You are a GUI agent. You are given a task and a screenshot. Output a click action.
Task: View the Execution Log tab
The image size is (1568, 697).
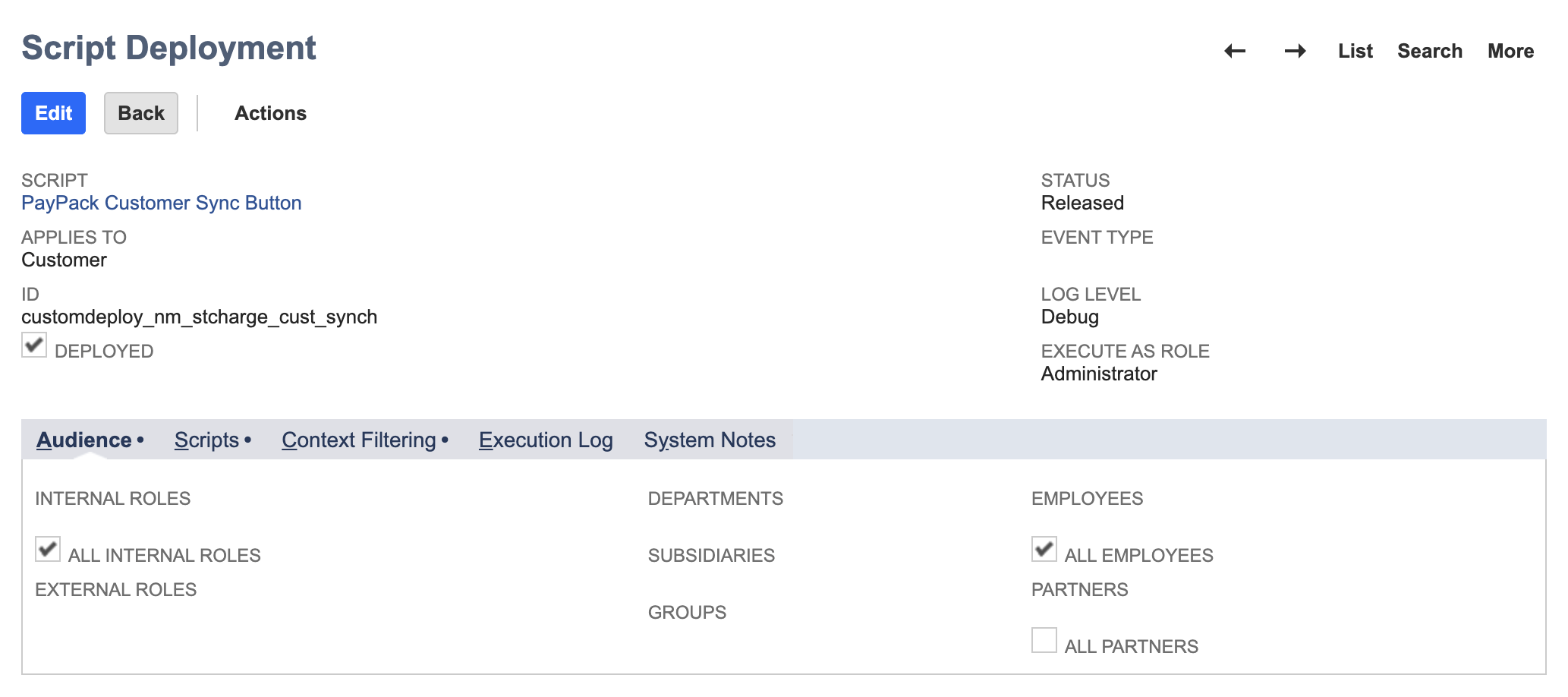pyautogui.click(x=545, y=440)
